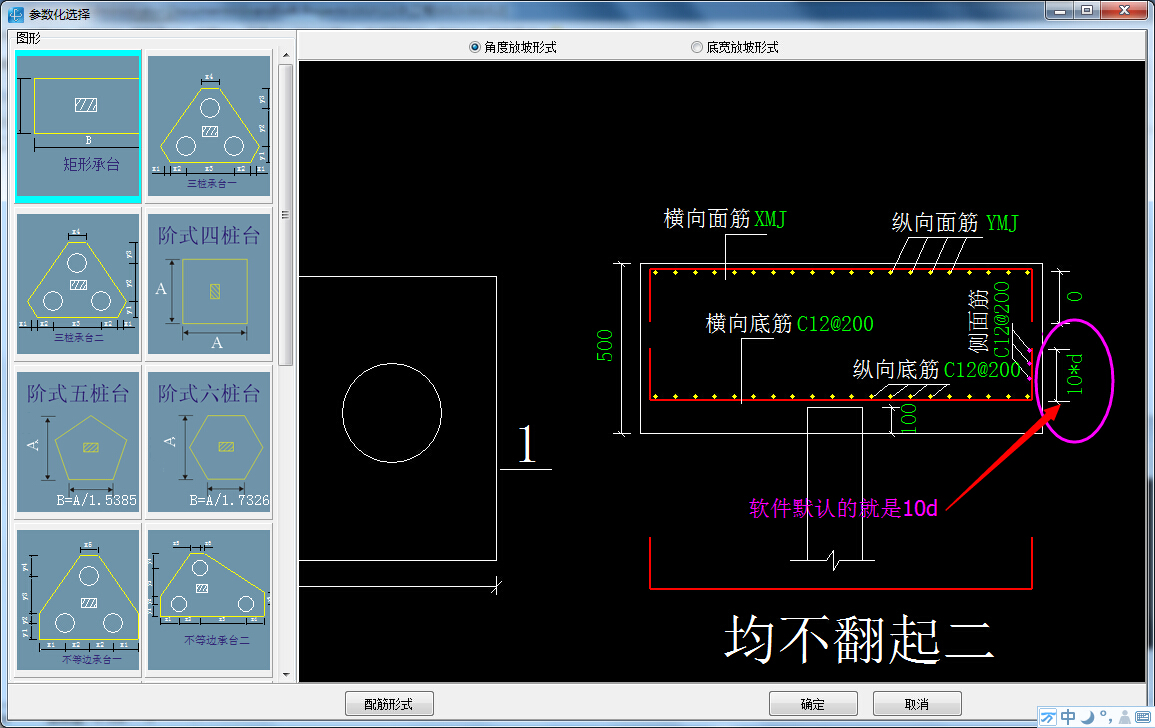Choose the 阶式六桩台 shape

tap(209, 441)
